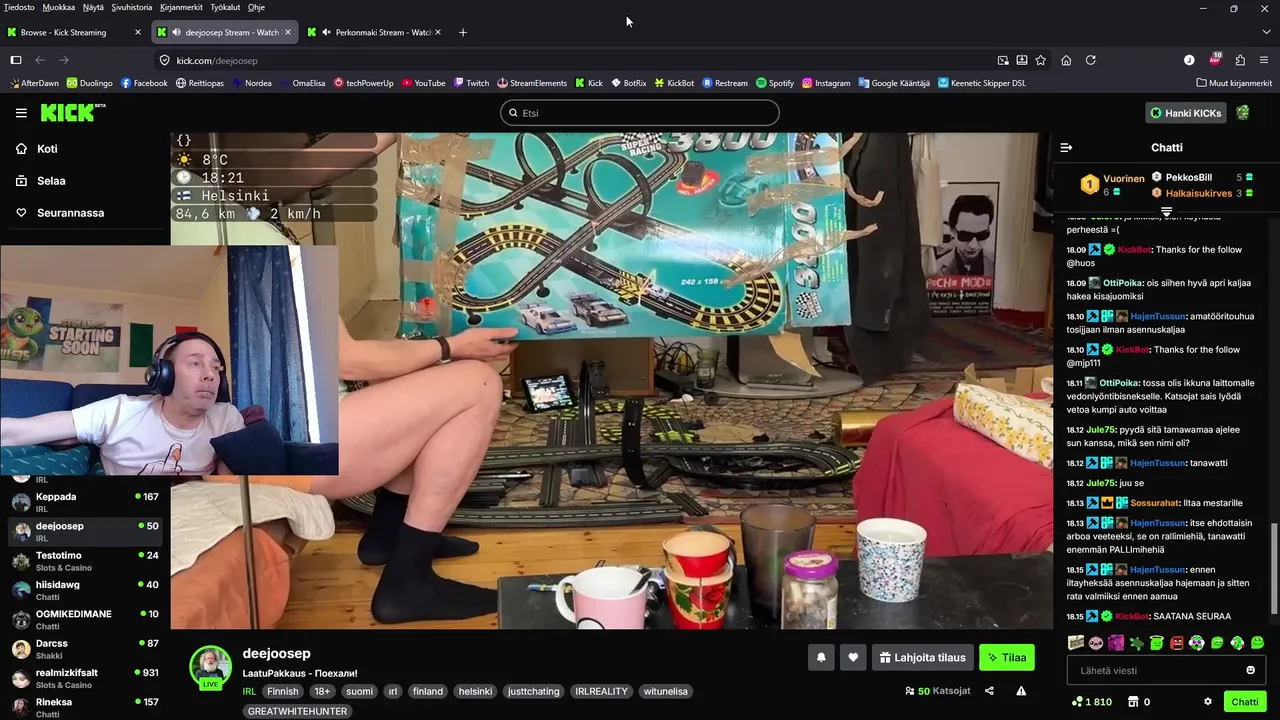Open OGMIKEDIMANE channel in sidebar
1280x720 pixels.
pos(85,619)
